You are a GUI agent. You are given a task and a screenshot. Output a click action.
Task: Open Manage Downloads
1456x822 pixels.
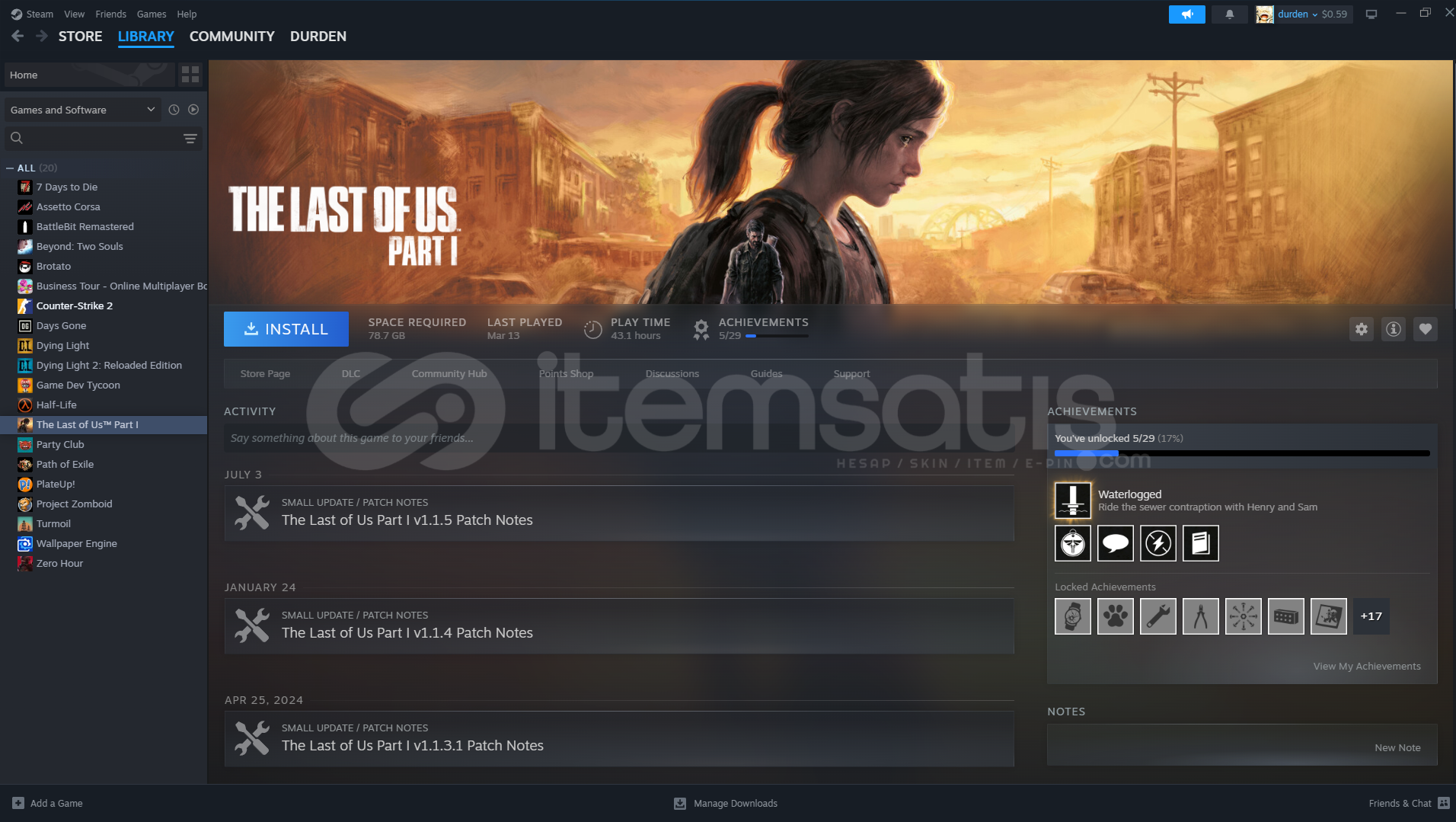pos(726,803)
